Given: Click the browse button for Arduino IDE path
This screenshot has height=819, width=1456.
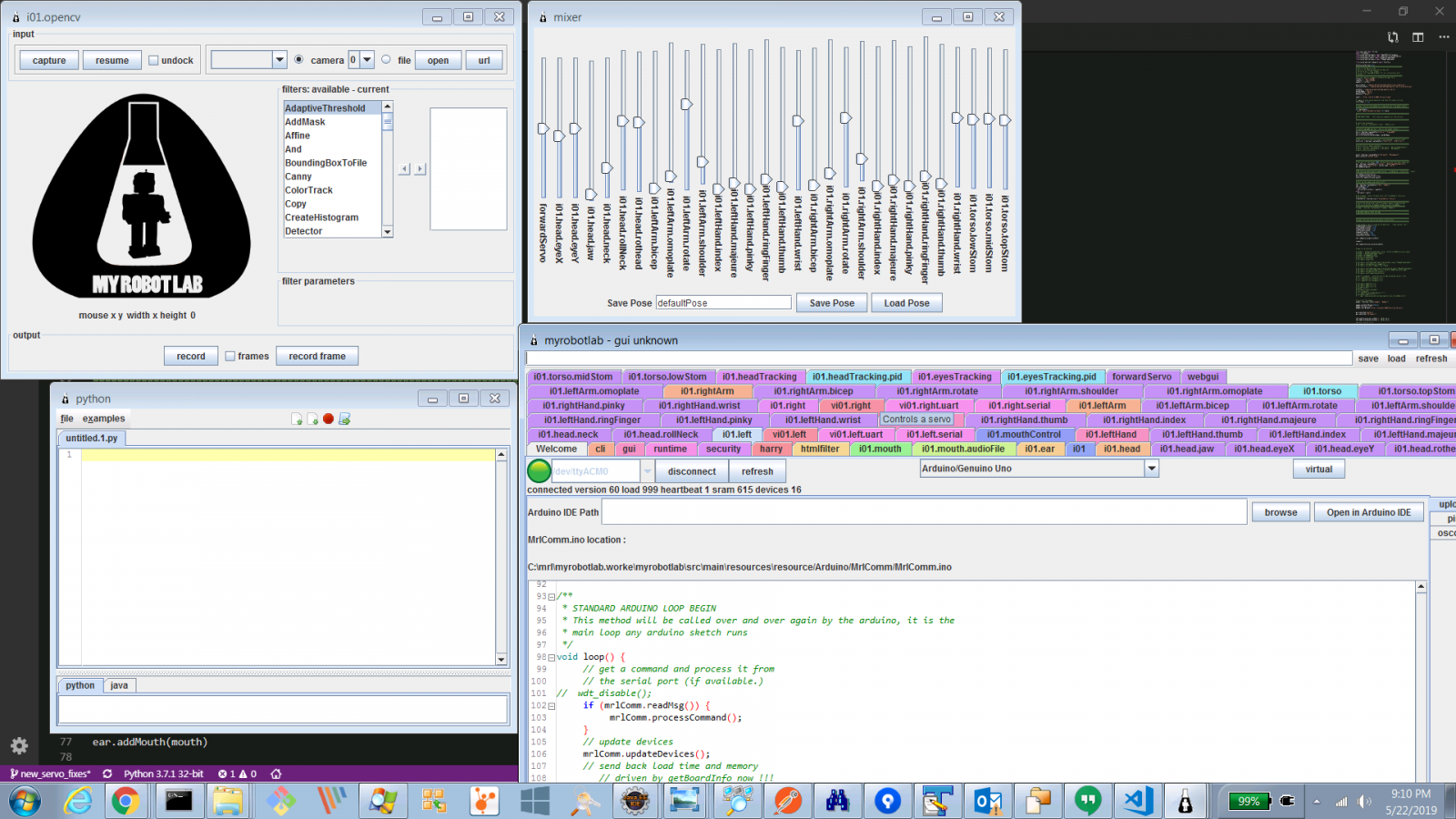Looking at the screenshot, I should (1280, 512).
